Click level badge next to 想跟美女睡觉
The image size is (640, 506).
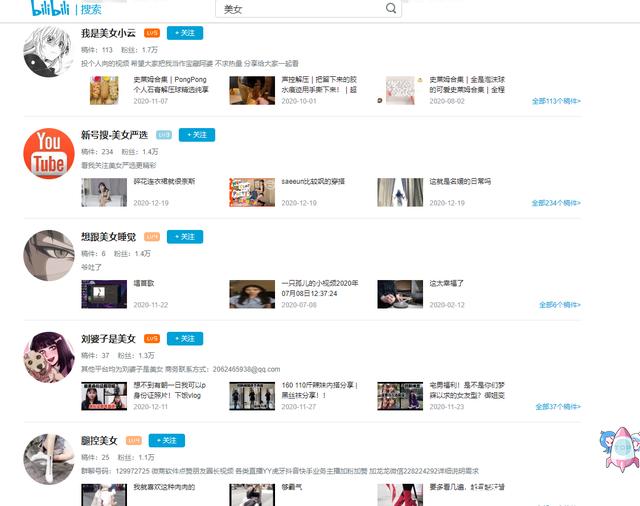pos(152,237)
